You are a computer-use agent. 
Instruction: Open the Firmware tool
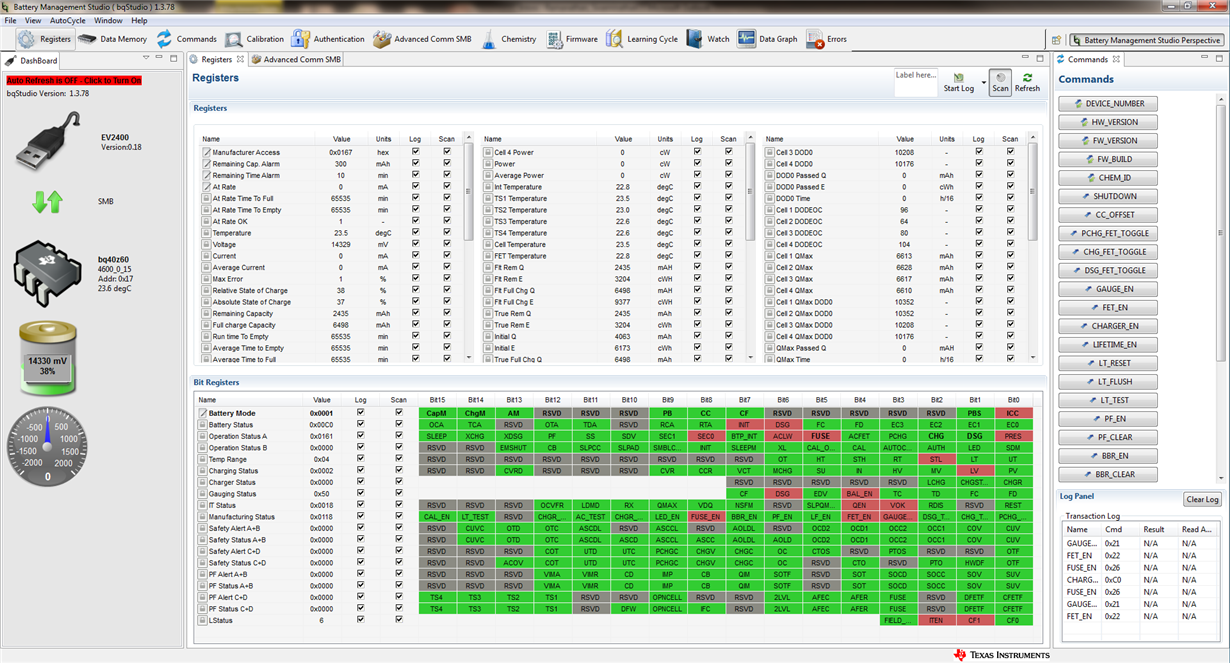click(572, 39)
